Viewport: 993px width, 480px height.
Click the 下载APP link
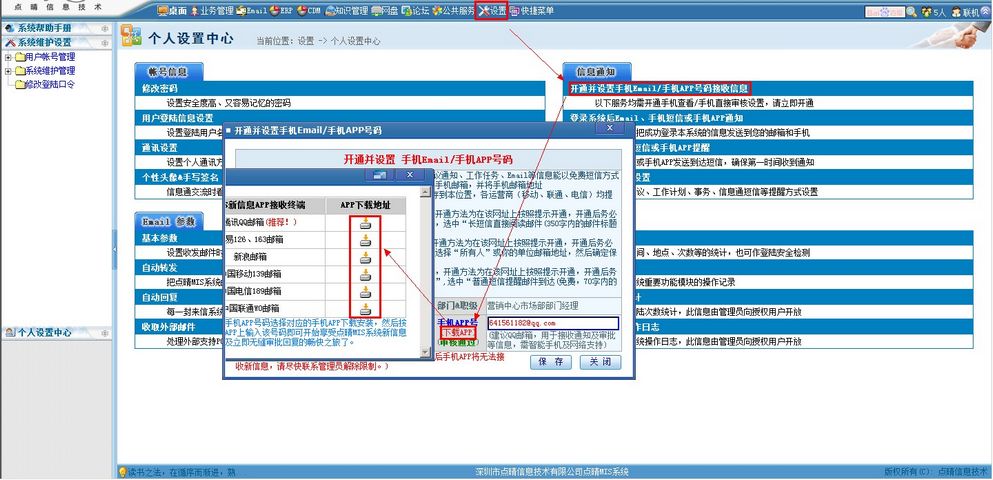[x=457, y=332]
